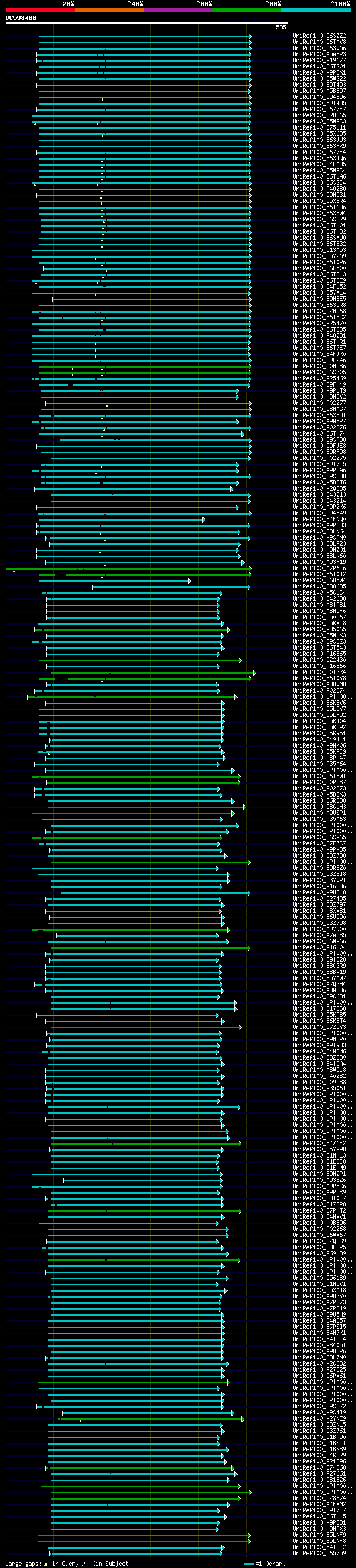Screen dimensions: 356x1568
Task: Click the white query ruler bar
Action: [x=146, y=23]
